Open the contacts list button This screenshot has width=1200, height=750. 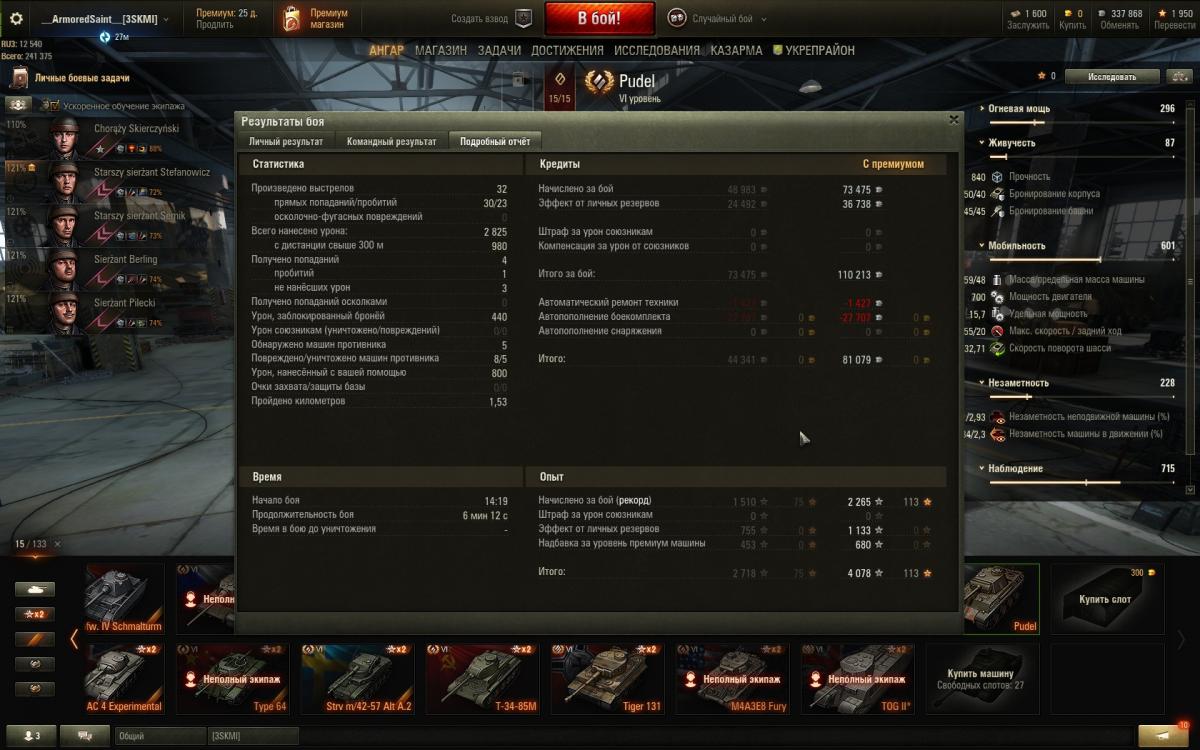tap(30, 736)
